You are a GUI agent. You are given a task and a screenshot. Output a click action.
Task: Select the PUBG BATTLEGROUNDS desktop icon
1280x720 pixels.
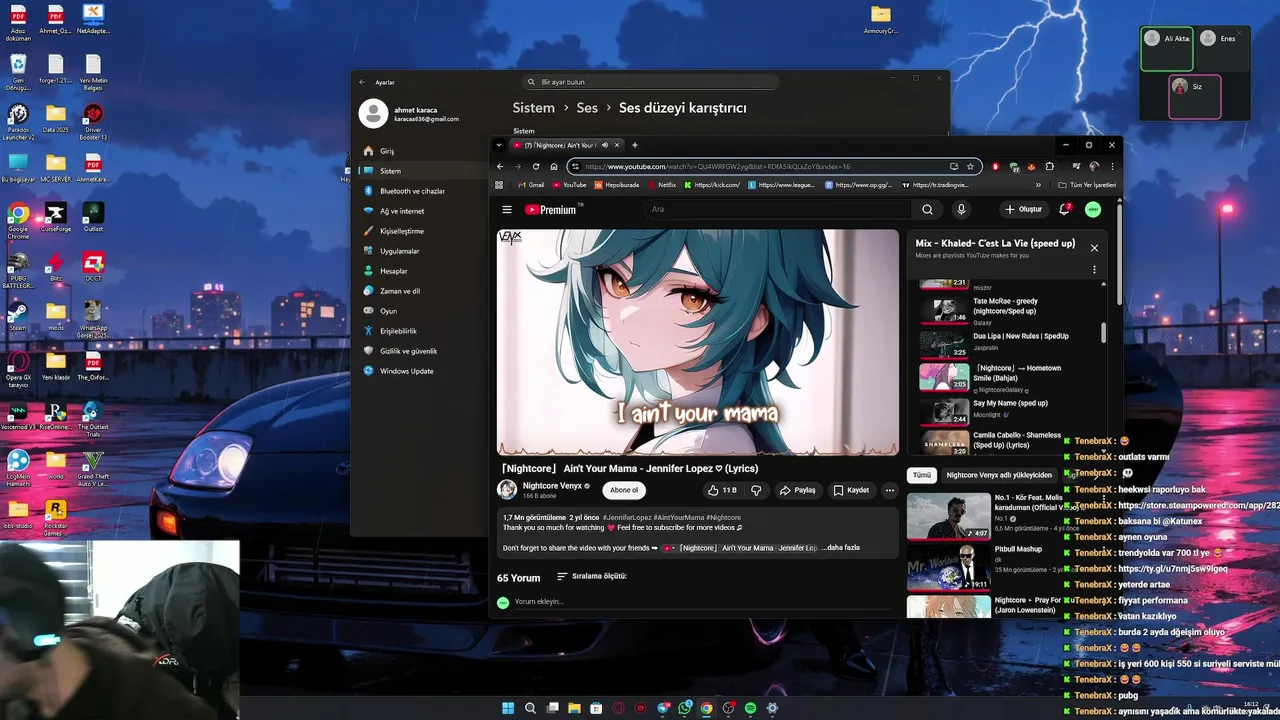18,270
